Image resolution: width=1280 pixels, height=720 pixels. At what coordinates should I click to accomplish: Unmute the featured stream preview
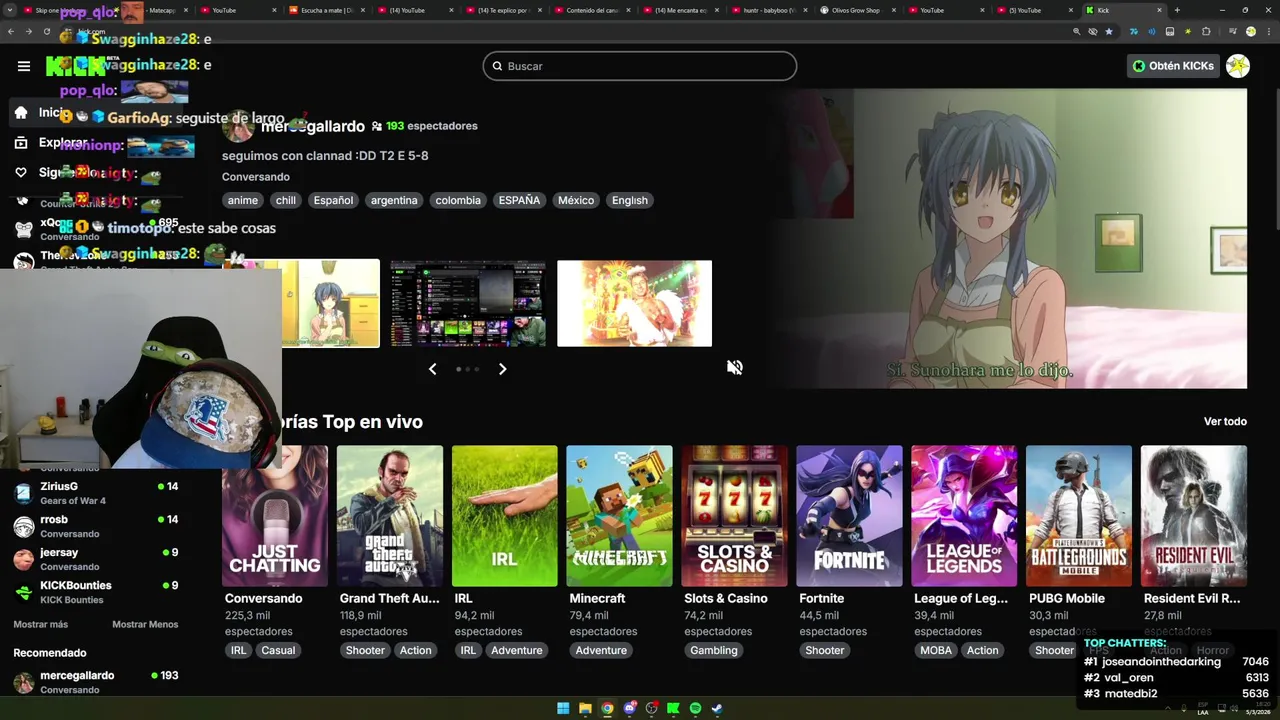coord(735,367)
